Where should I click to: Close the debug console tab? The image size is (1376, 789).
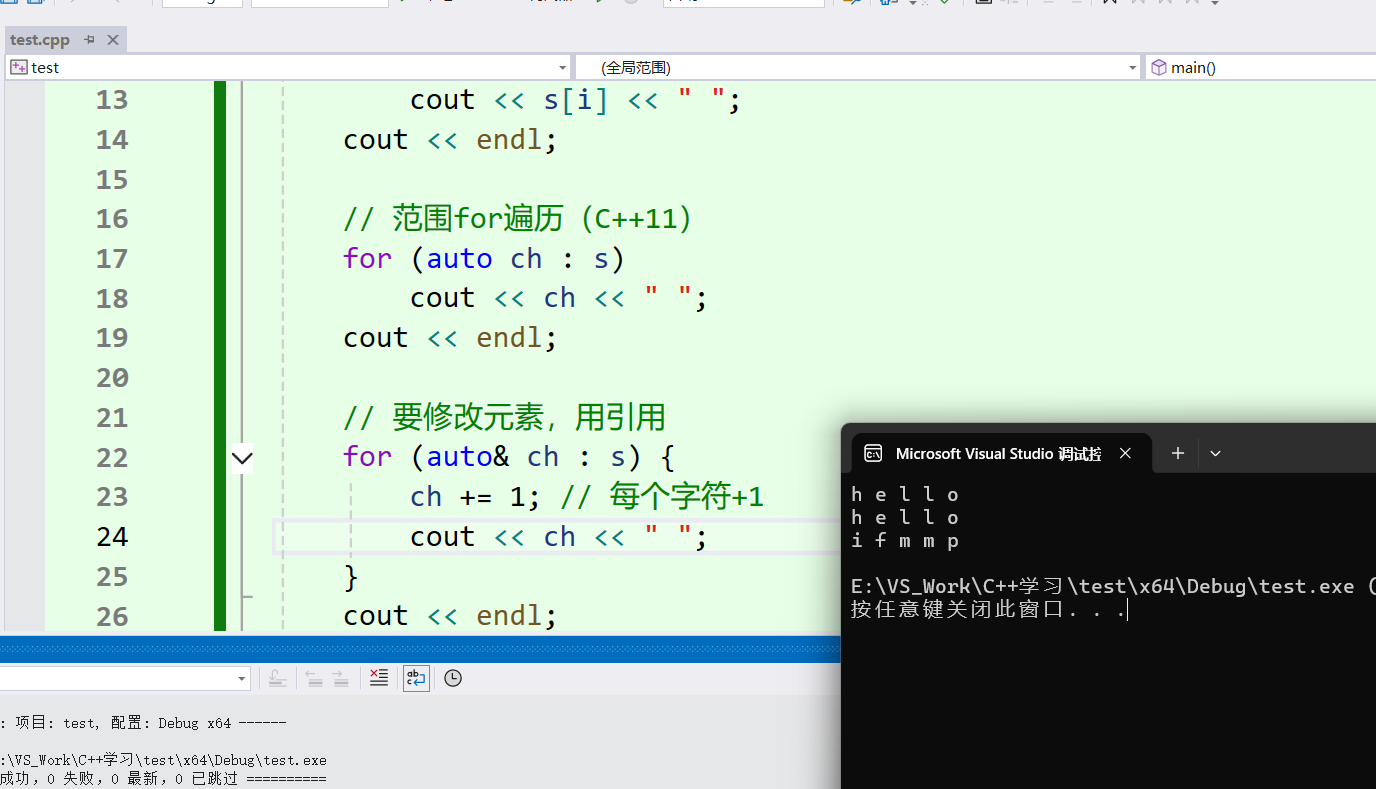pos(1125,453)
